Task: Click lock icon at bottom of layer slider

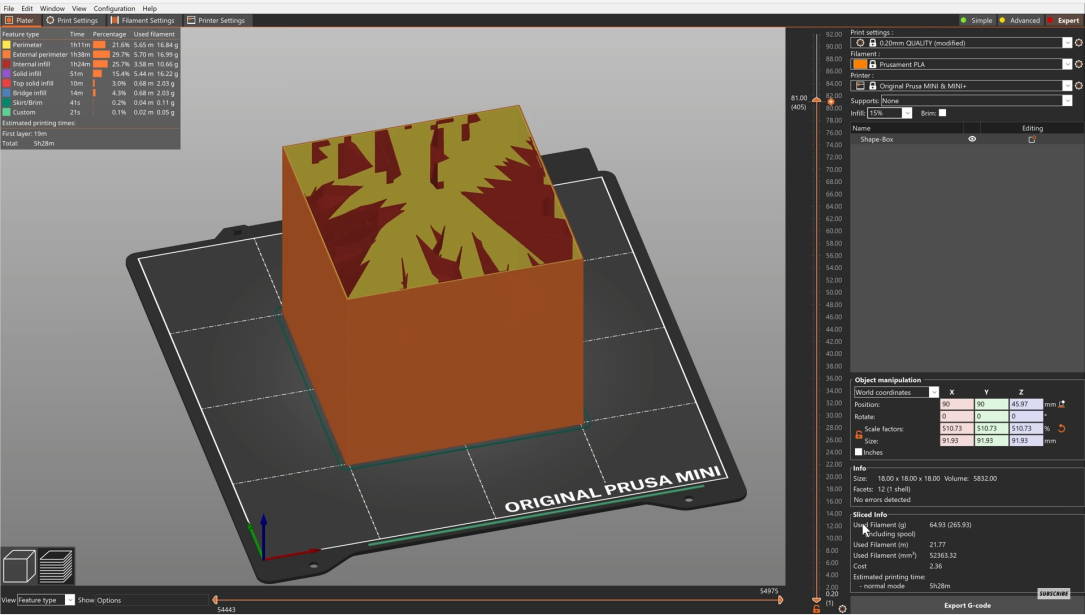Action: pyautogui.click(x=817, y=609)
